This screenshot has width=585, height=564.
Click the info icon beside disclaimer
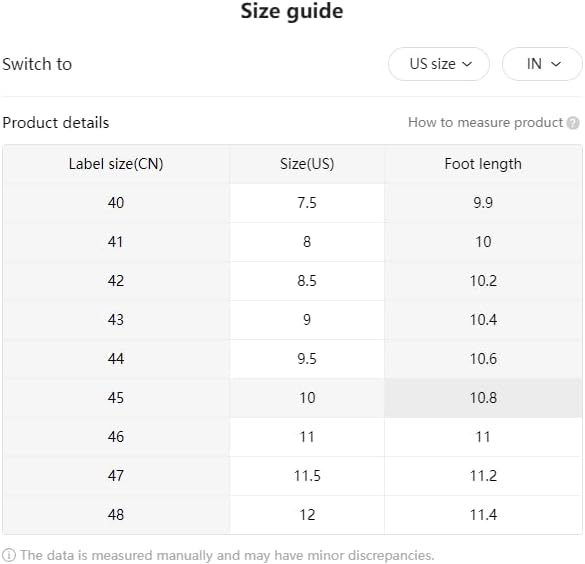(9, 555)
